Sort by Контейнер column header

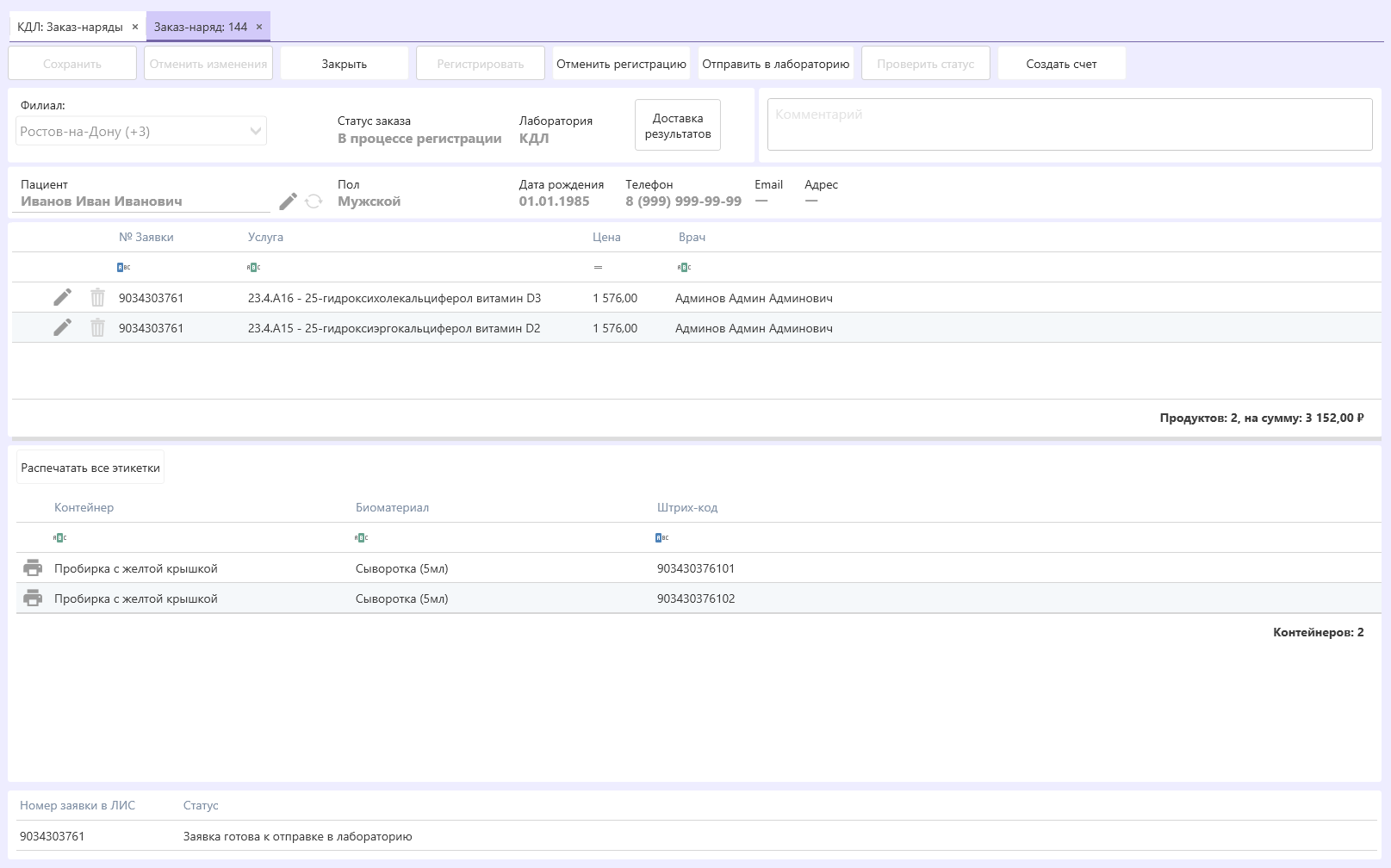coord(84,507)
